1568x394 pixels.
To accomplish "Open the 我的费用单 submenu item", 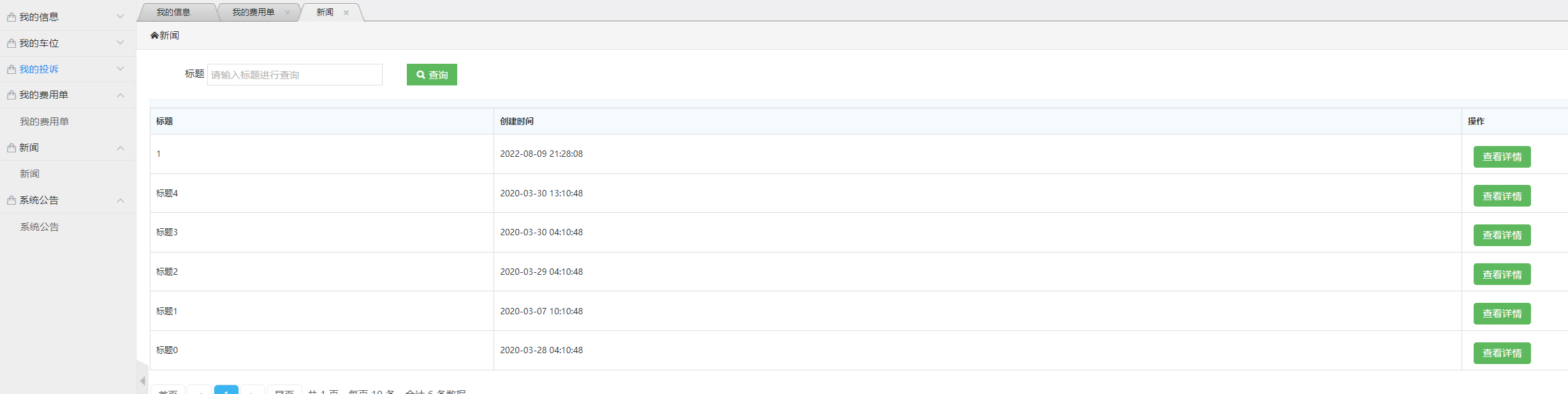I will point(44,122).
